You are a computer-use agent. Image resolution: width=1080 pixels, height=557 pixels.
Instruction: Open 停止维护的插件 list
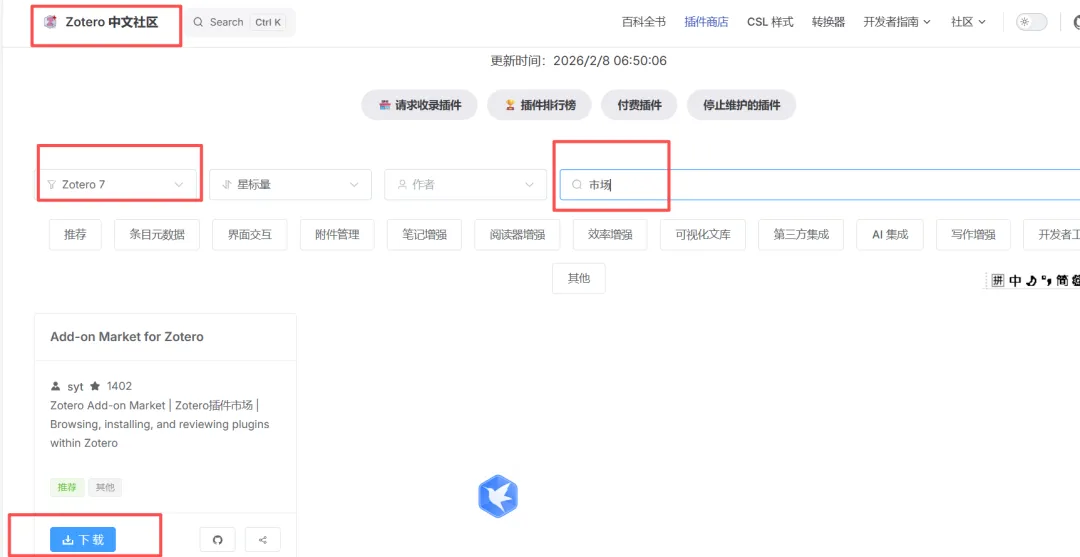pos(741,105)
